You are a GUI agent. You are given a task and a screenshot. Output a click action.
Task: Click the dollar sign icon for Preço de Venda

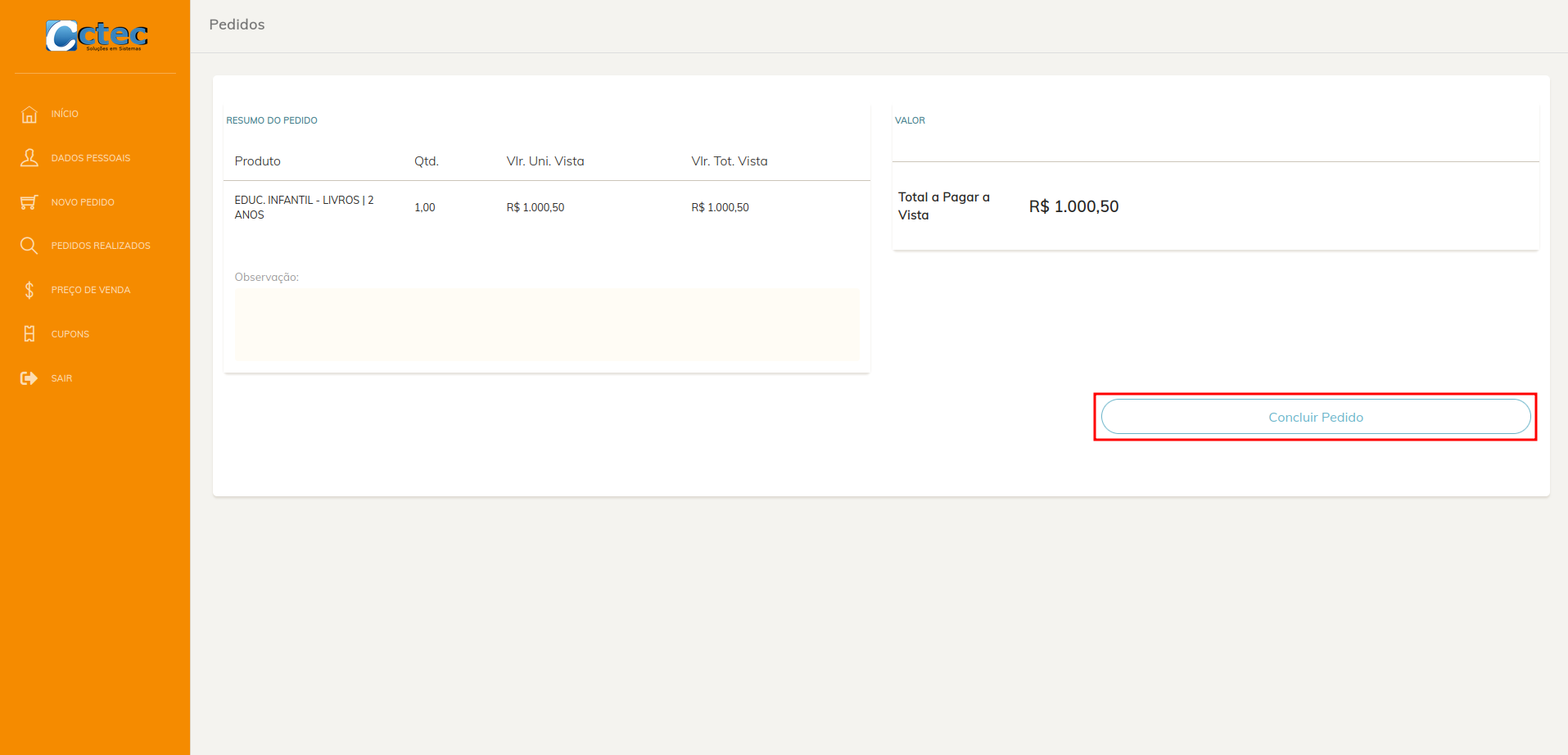click(29, 290)
